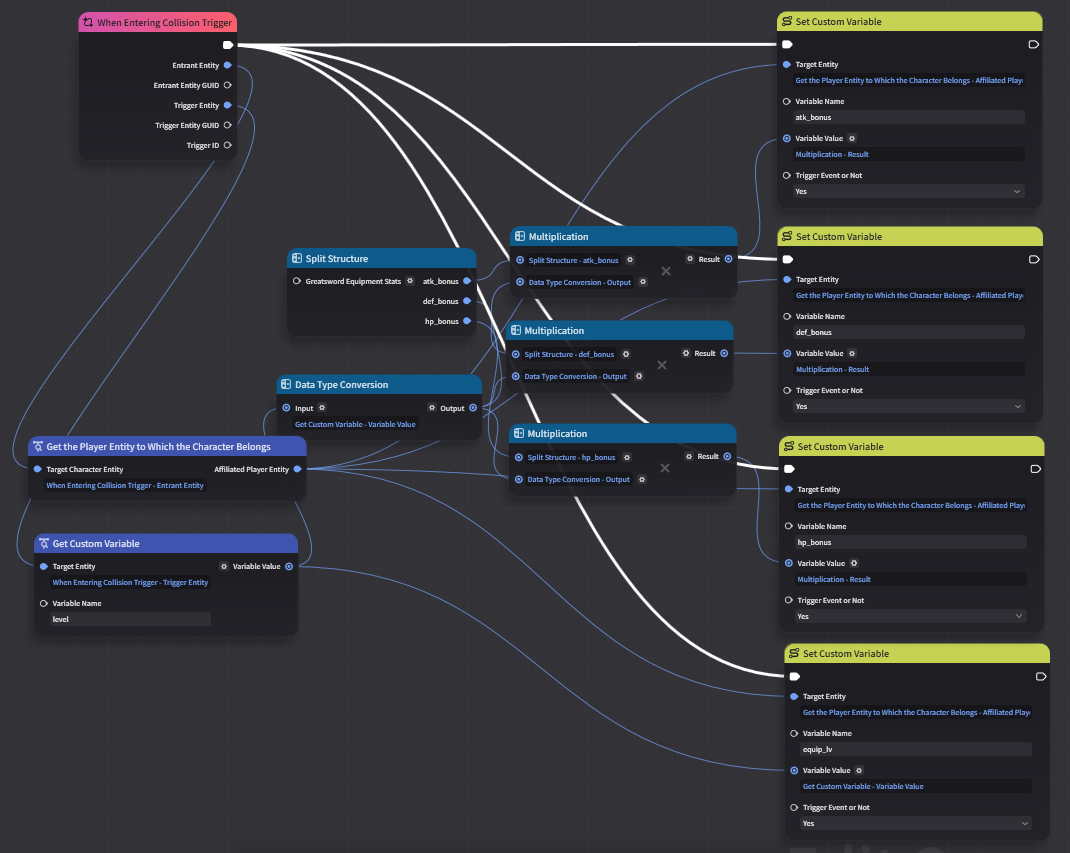Click the hp_bonus Multiplication node header icon
Viewport: 1070px width, 853px height.
click(x=519, y=433)
